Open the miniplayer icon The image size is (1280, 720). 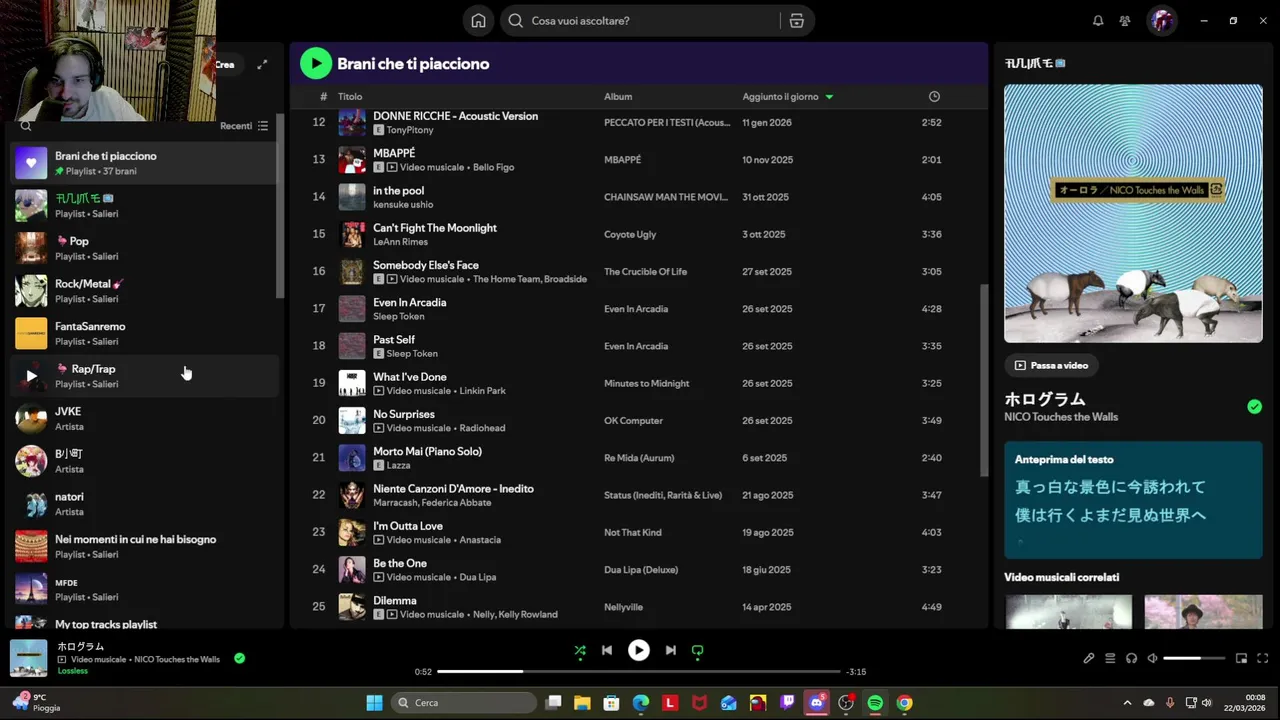[x=1241, y=658]
